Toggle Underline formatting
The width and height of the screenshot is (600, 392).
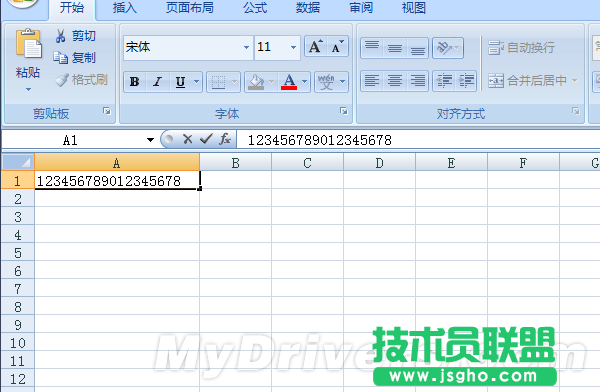pos(180,82)
